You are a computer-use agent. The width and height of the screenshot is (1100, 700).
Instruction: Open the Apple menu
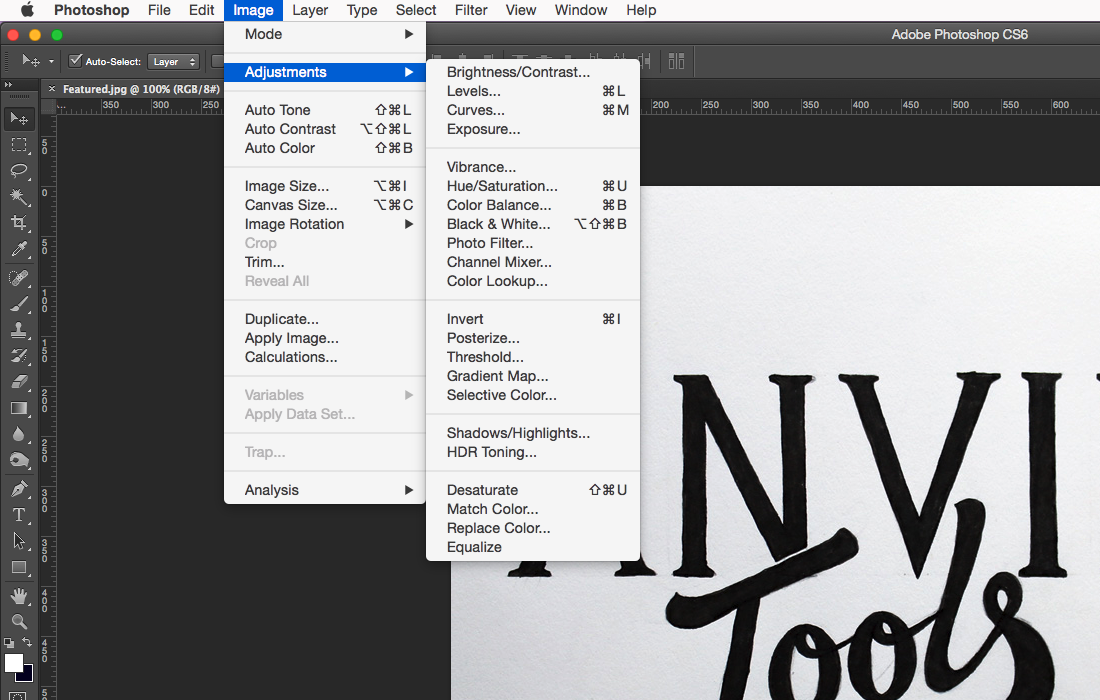pos(27,10)
